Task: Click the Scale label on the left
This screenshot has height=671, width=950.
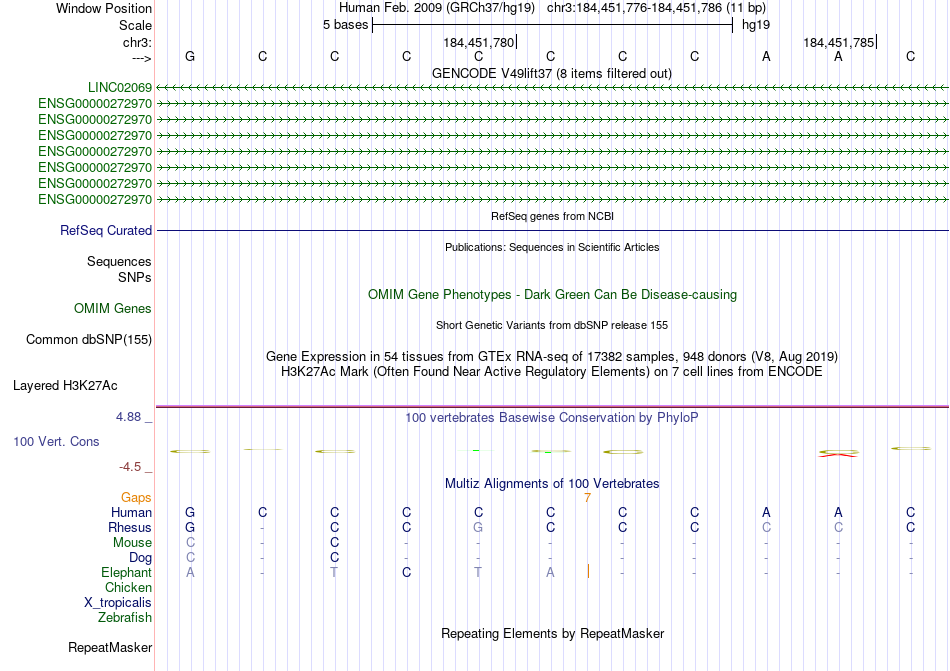Action: click(x=136, y=25)
